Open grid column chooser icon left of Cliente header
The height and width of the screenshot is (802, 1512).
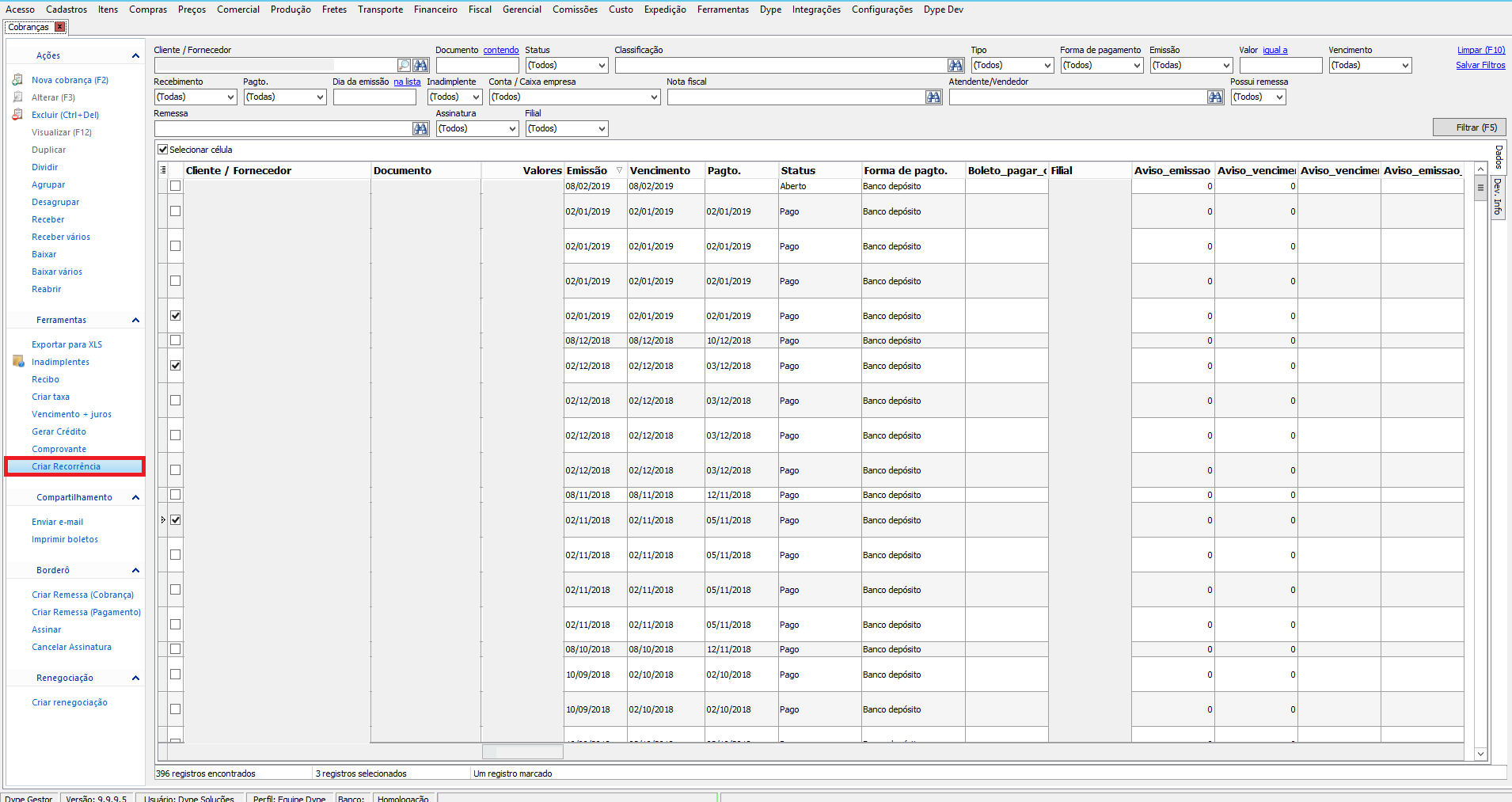click(x=163, y=170)
